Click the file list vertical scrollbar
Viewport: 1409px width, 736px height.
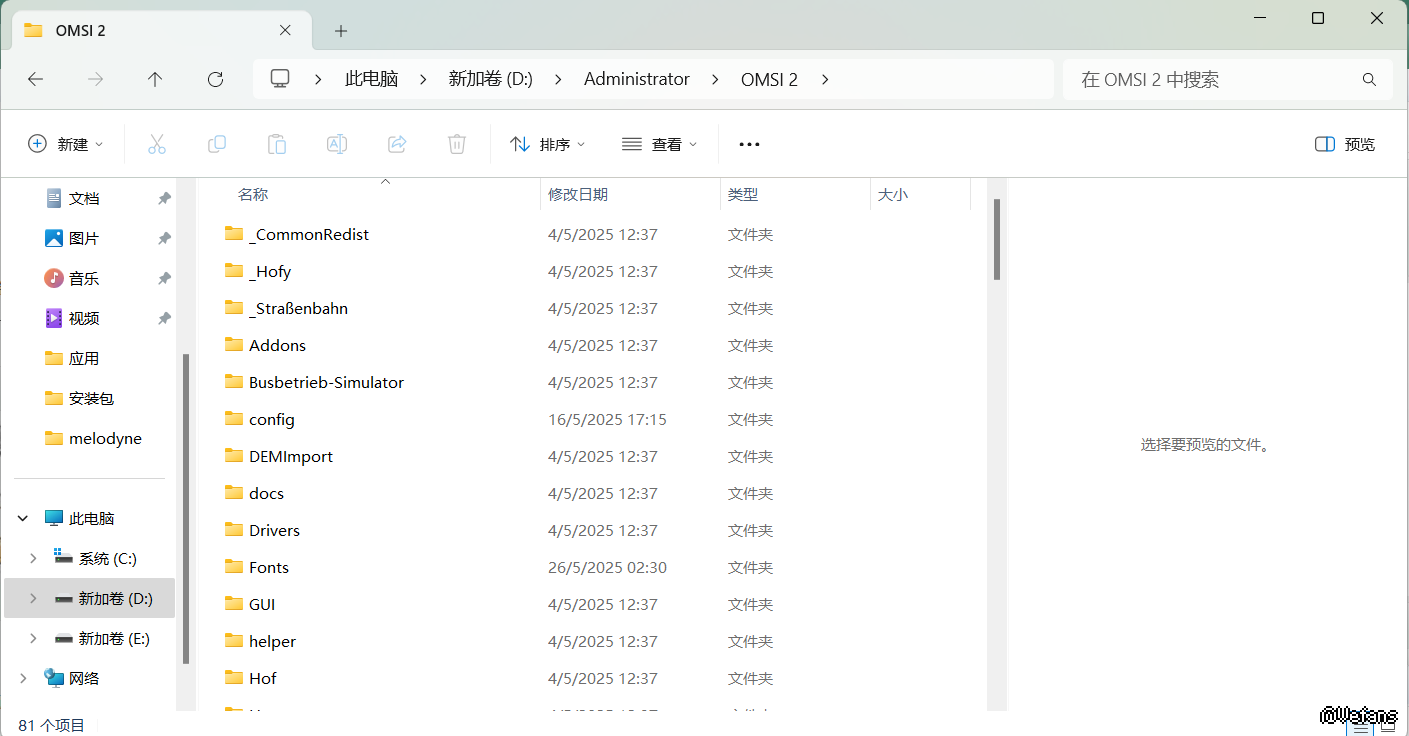pyautogui.click(x=996, y=240)
